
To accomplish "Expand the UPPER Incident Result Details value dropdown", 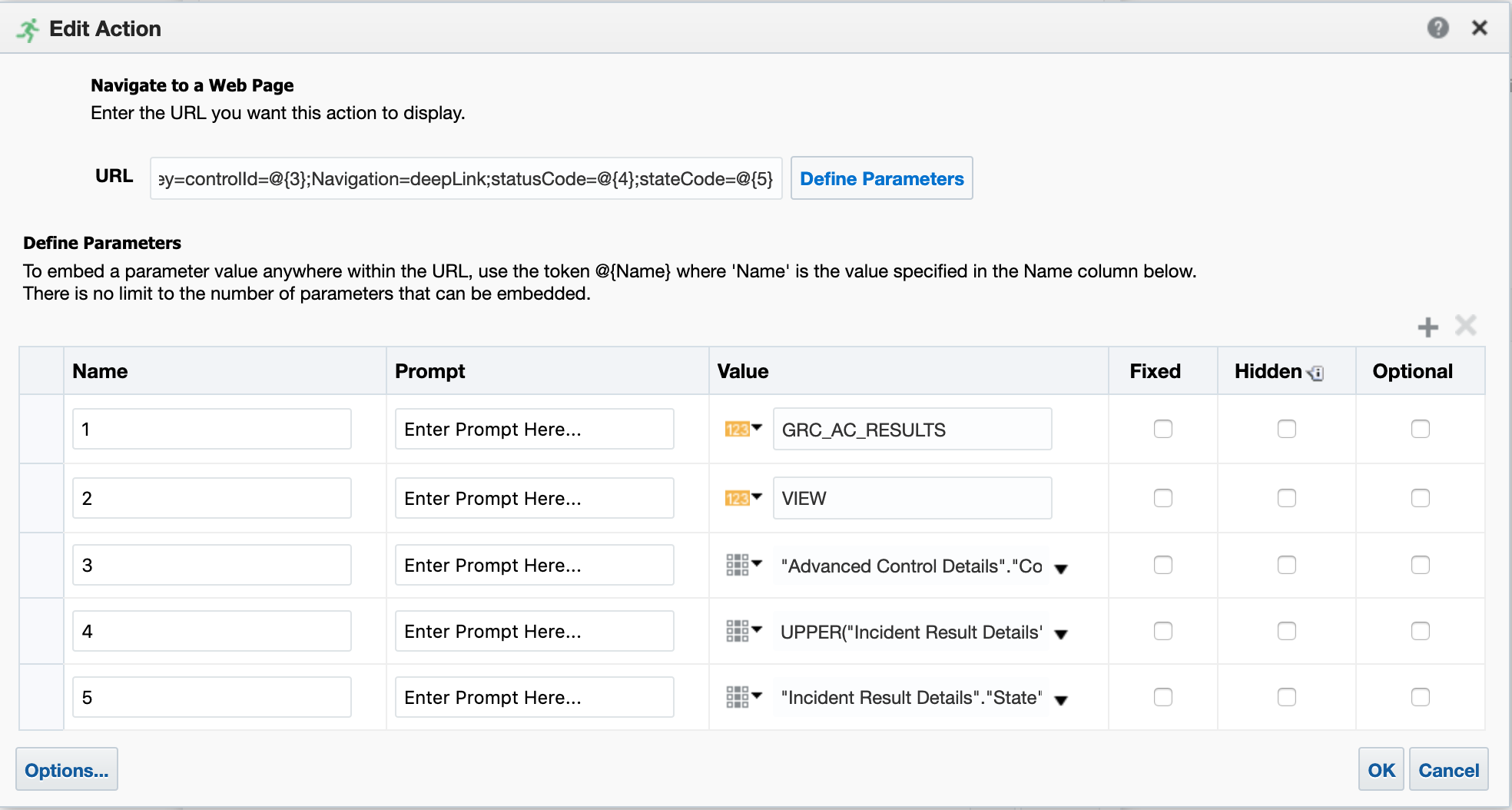I will pos(1061,635).
